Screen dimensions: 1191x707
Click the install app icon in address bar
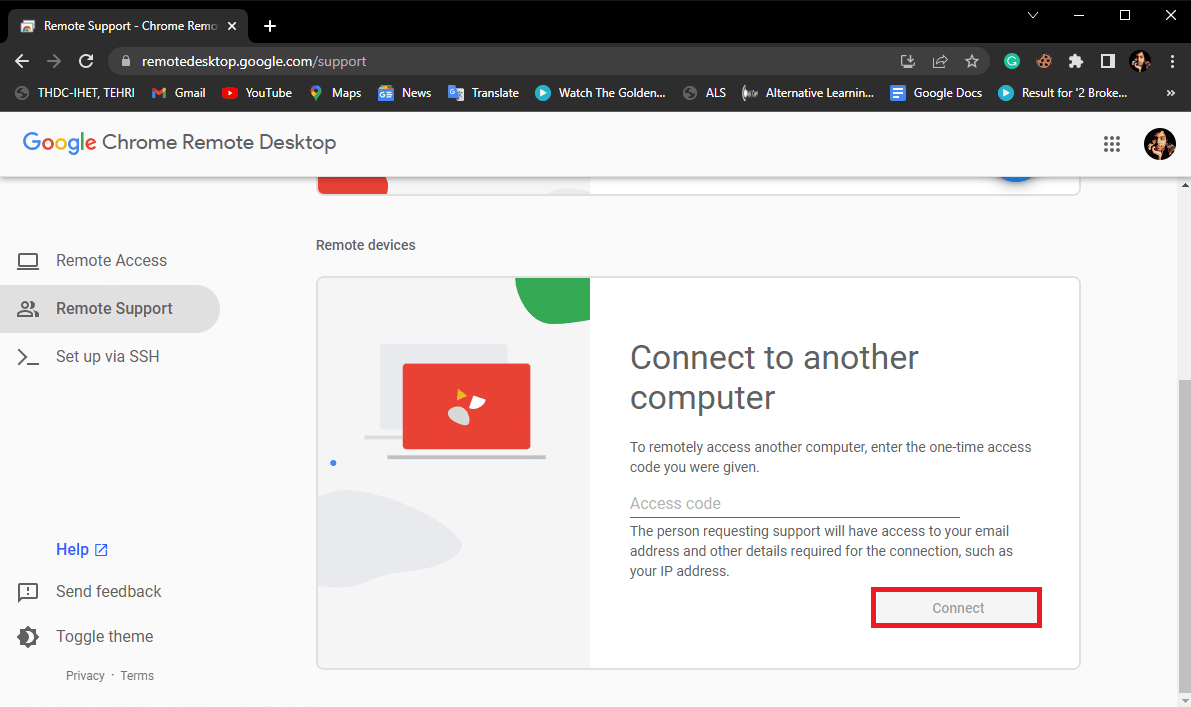click(x=908, y=62)
